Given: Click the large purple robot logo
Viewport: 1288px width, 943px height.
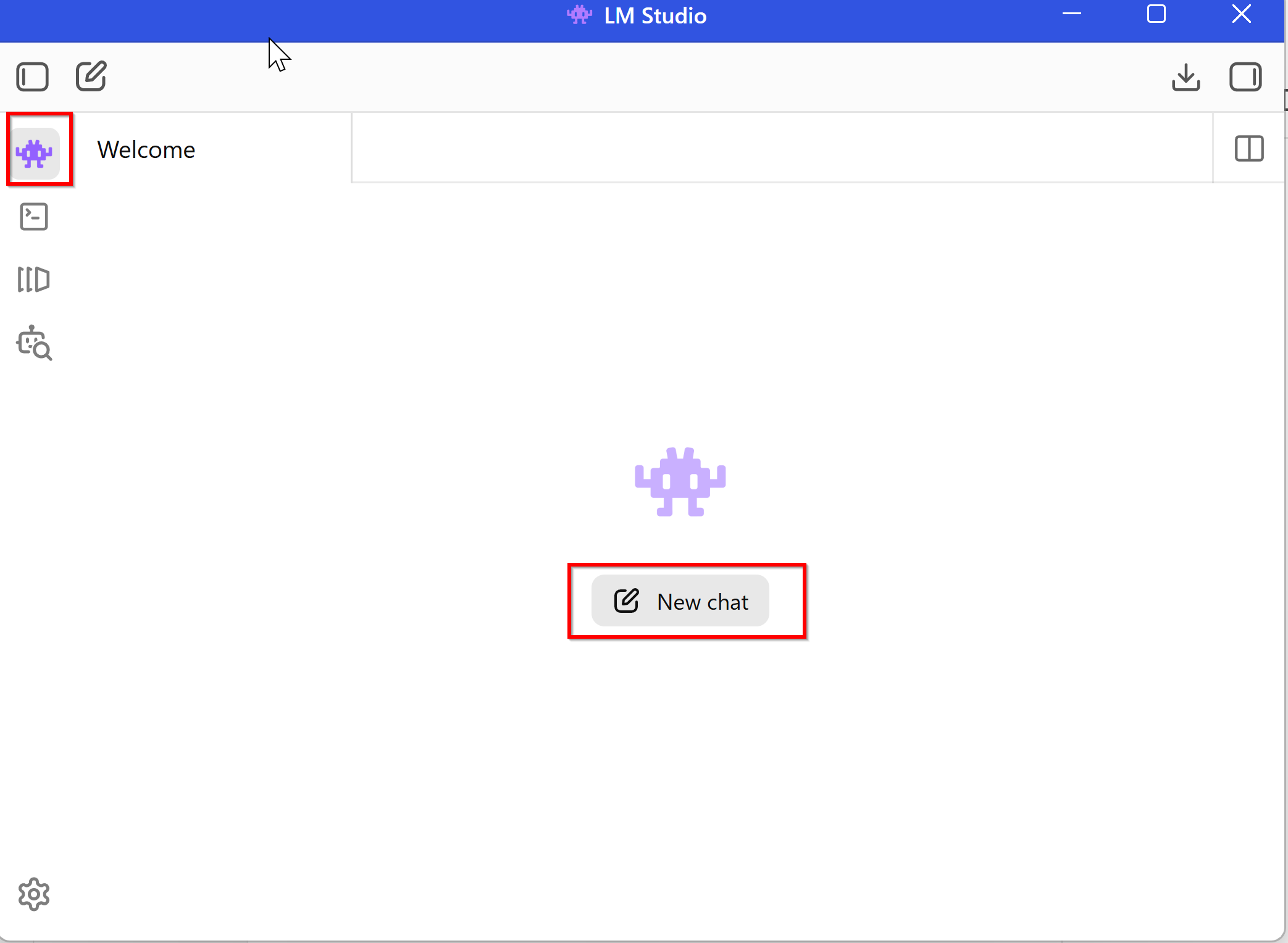Looking at the screenshot, I should point(680,483).
